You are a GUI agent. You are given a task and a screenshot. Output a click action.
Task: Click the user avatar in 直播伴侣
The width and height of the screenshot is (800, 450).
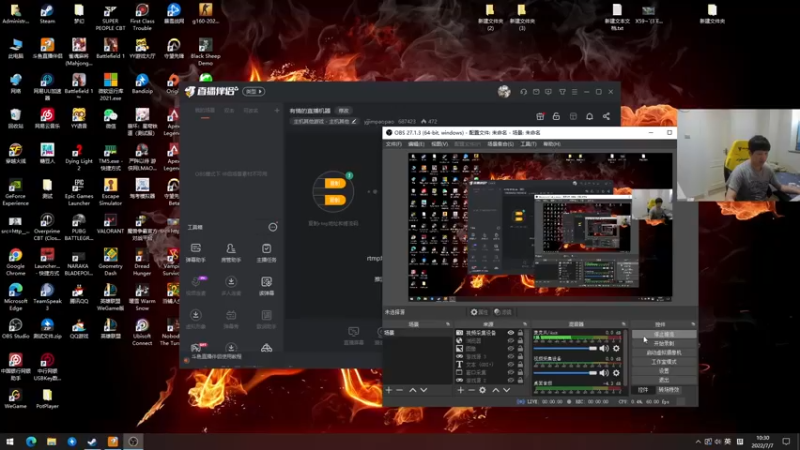(504, 92)
